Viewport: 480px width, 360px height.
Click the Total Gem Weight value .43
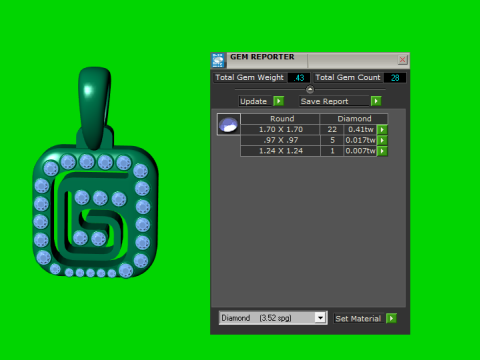(x=299, y=78)
